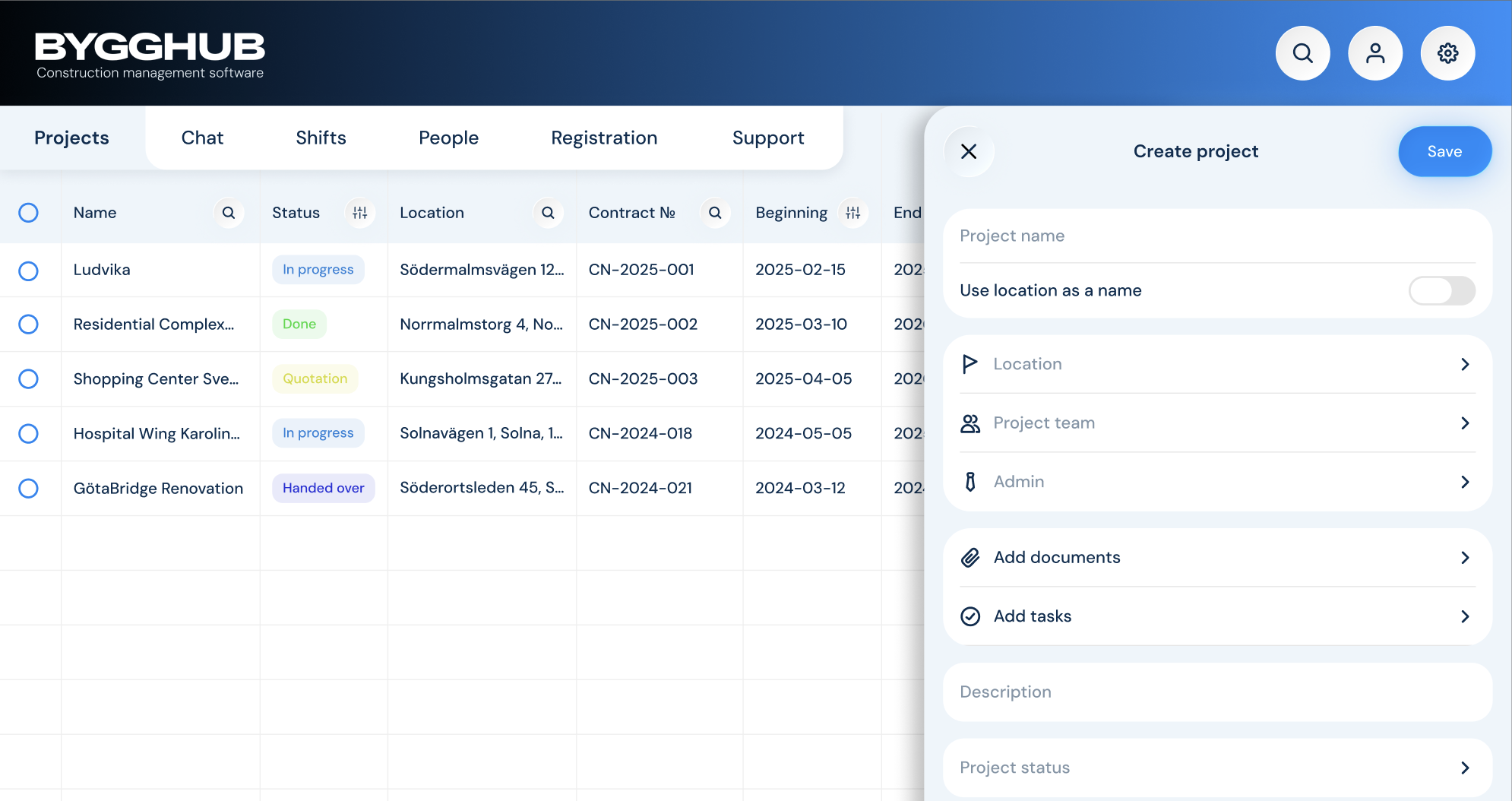
Task: Open the Status column filter icon
Action: tap(360, 213)
